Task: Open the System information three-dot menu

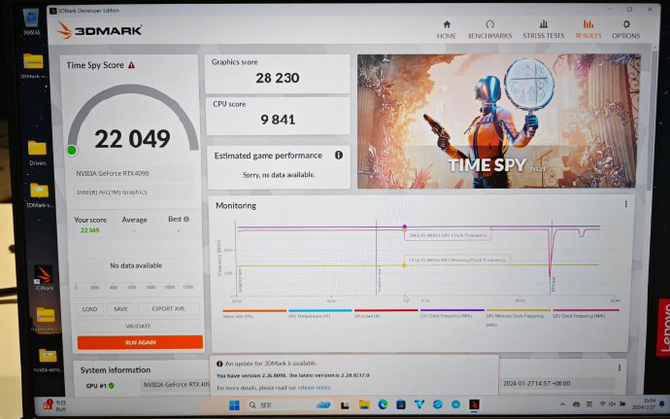Action: tap(619, 368)
